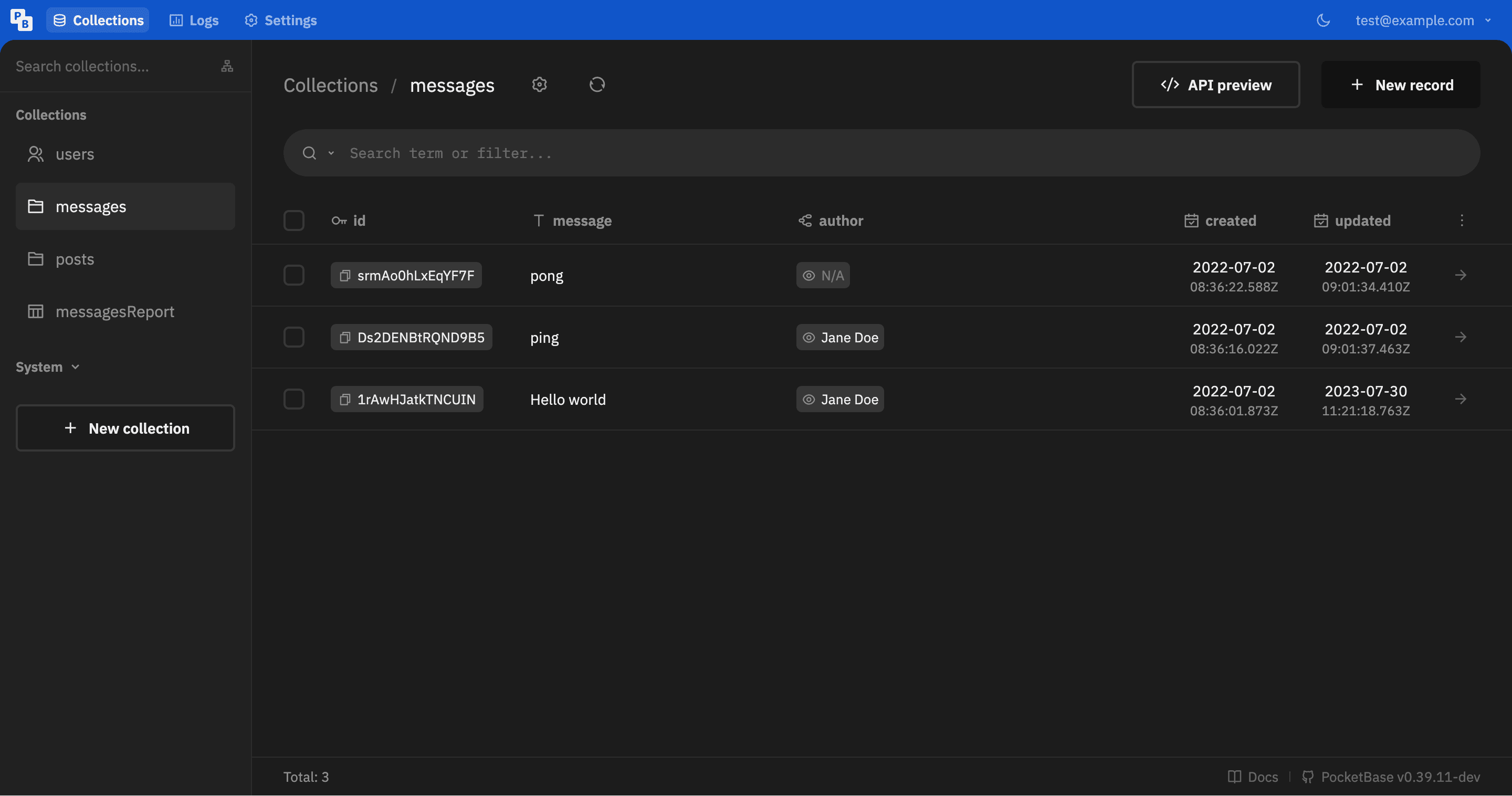Copy the Ds2DENBtRQND9B5 record id

tap(345, 338)
